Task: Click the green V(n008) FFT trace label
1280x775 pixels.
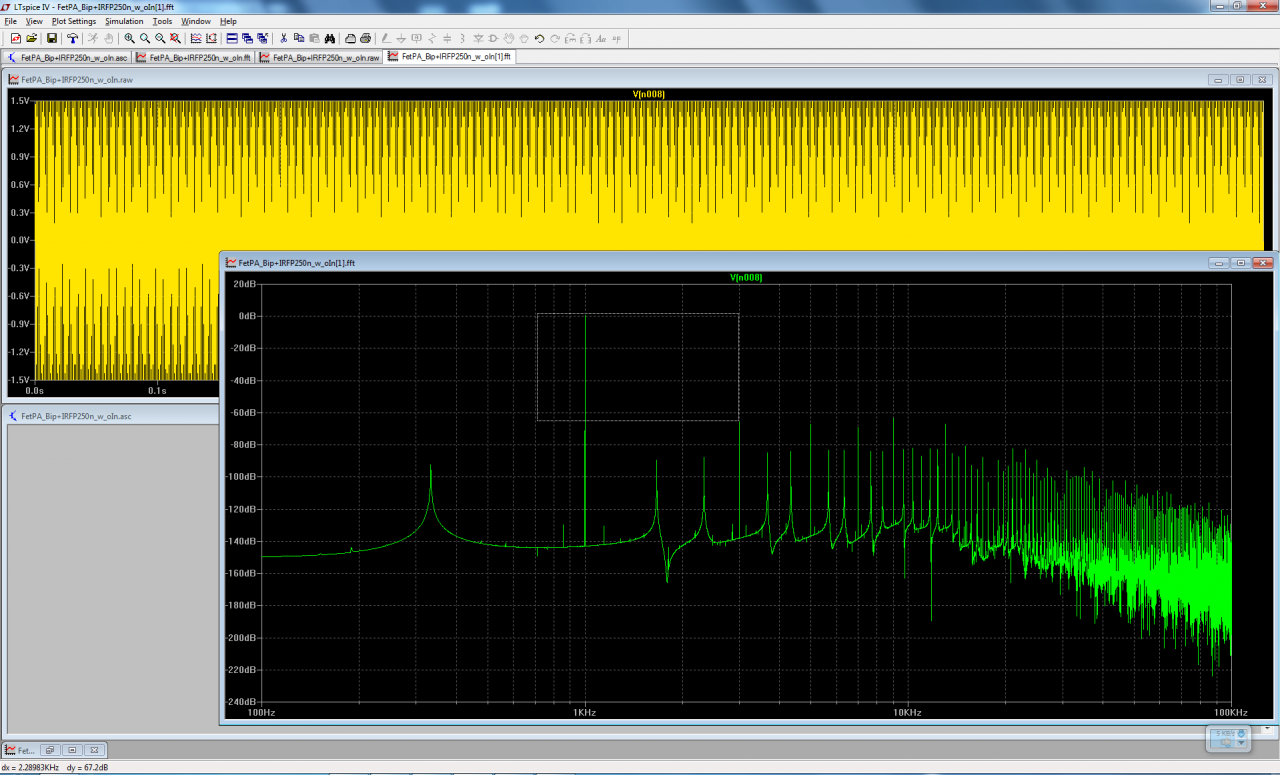Action: [746, 277]
